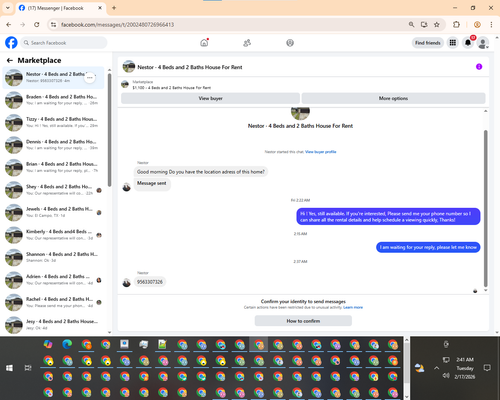Open the tab search dropdown arrow
The width and height of the screenshot is (500, 400).
8,8
